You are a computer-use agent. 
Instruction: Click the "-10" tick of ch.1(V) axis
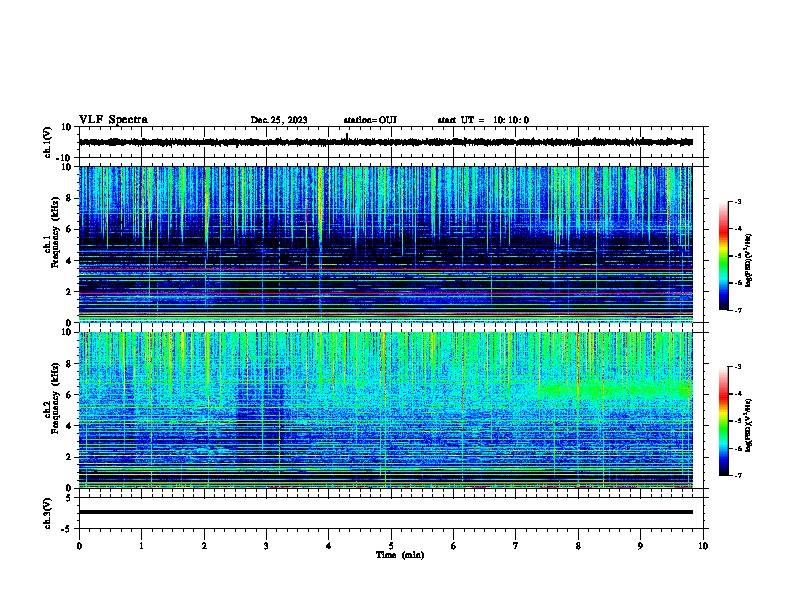click(x=65, y=157)
